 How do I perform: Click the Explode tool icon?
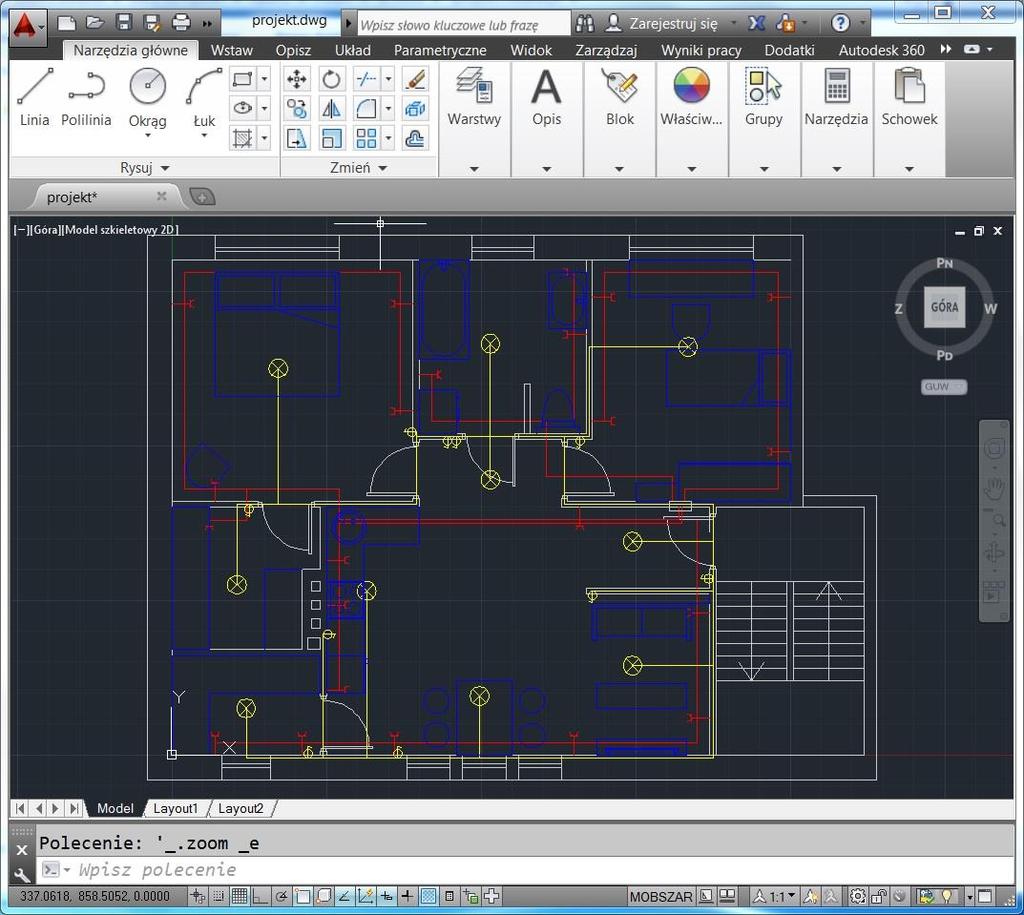(415, 108)
